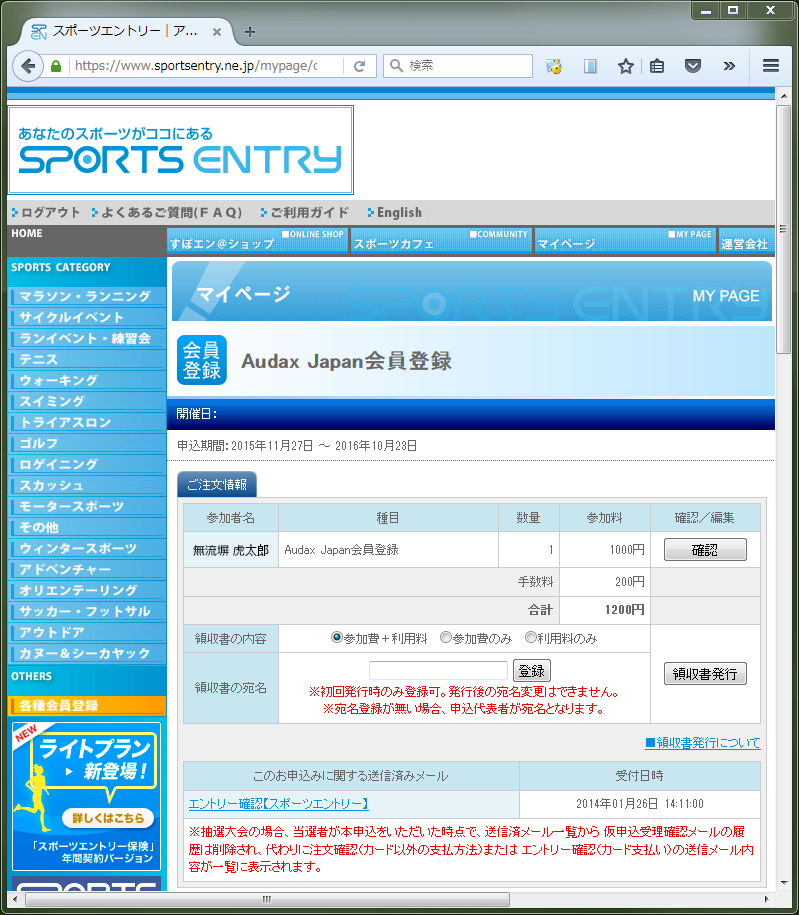
Task: Select オリエンテーリング category
Action: (x=88, y=591)
